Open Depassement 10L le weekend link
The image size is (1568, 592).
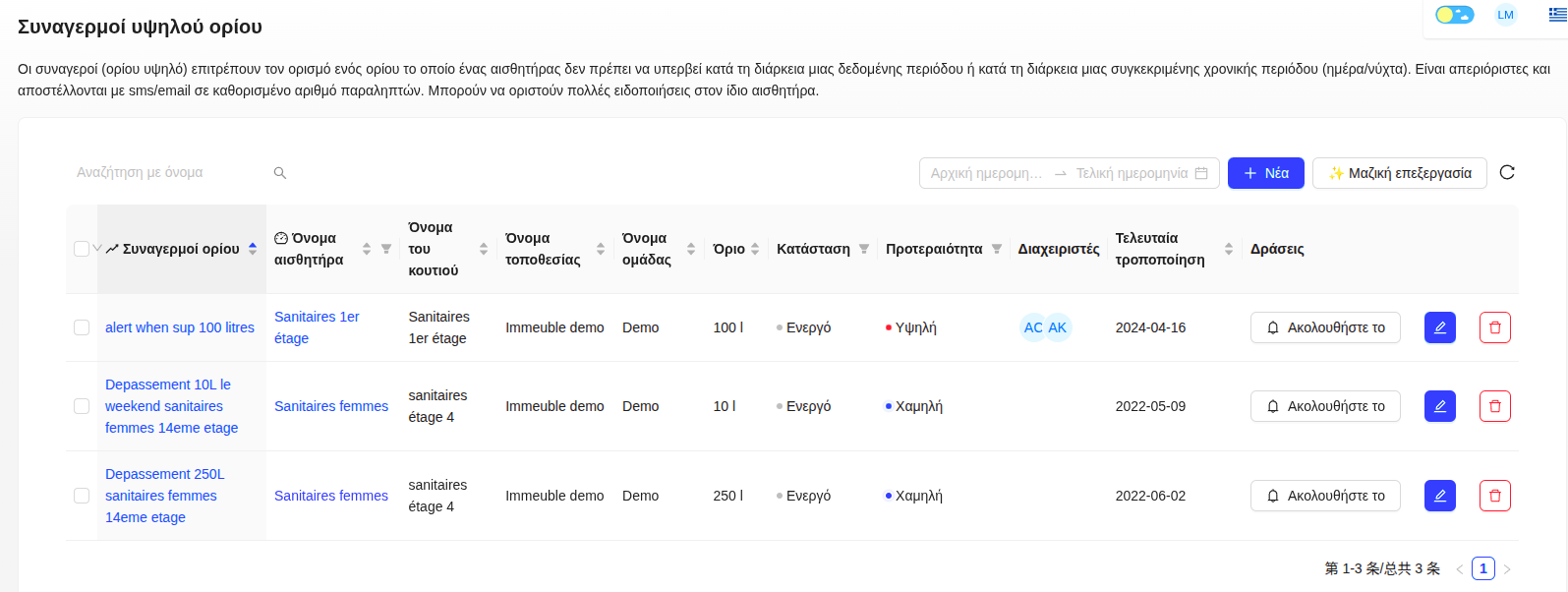172,406
